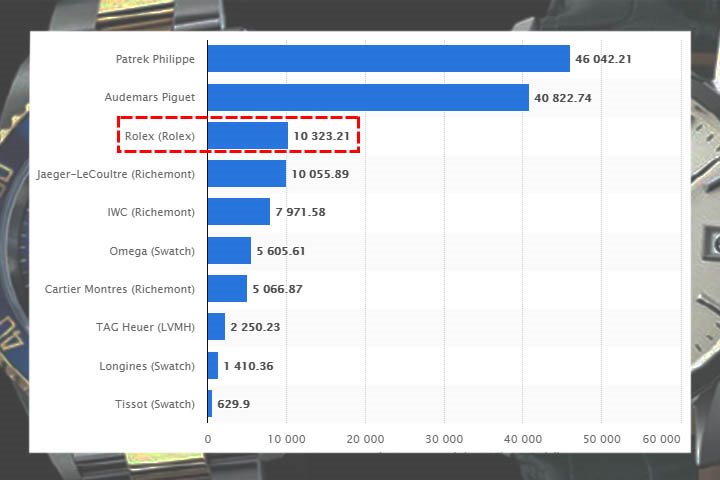Click the 'Longines (Swatch)' label
Screen dimensions: 720x480
(x=147, y=366)
